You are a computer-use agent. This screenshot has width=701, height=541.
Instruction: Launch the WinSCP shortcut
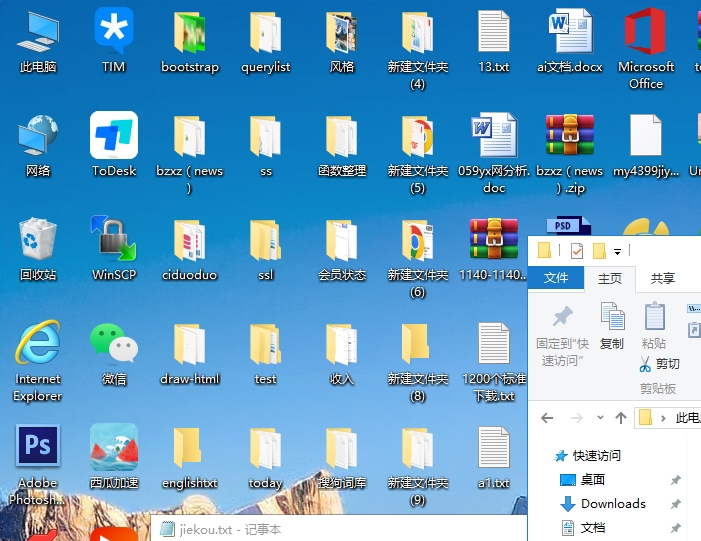click(114, 249)
